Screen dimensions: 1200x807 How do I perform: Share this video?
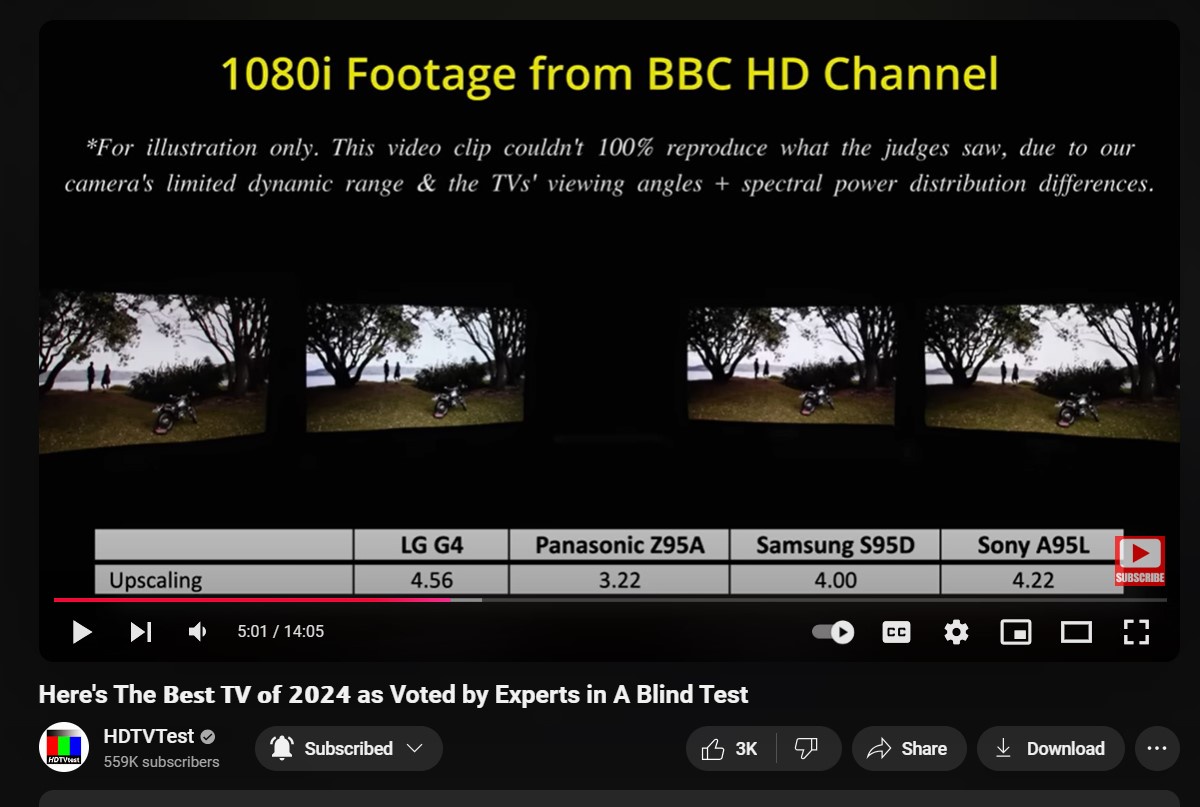click(x=907, y=748)
